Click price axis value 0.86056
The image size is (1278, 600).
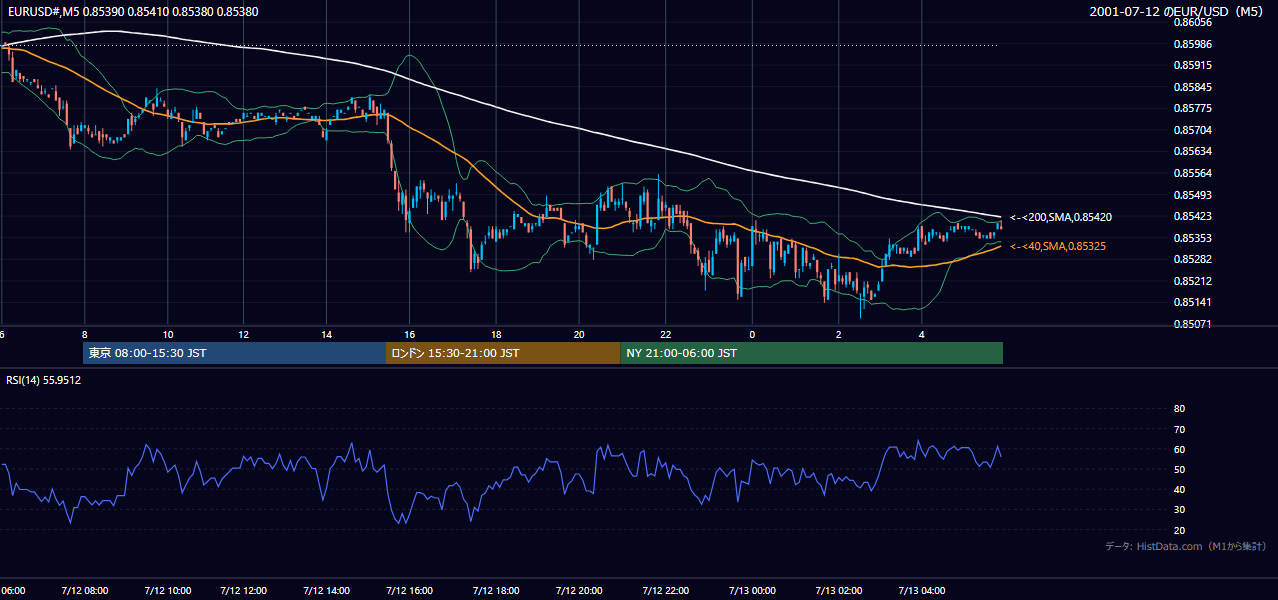tap(1193, 22)
